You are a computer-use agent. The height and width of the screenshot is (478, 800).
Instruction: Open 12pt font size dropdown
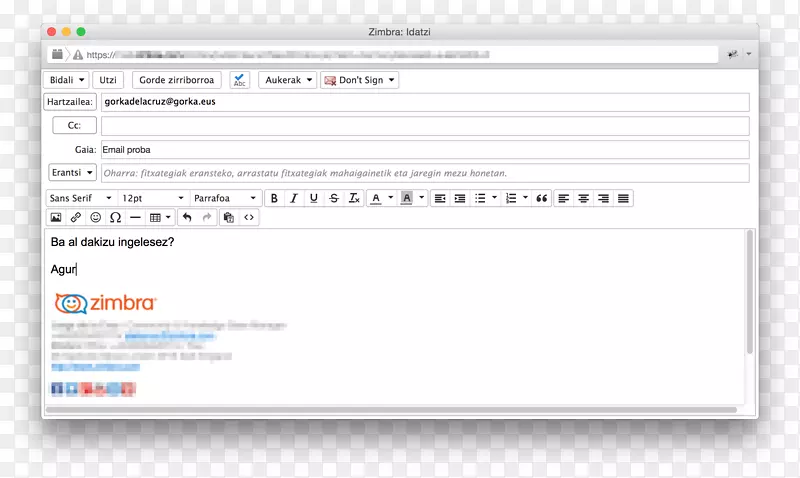pyautogui.click(x=153, y=198)
